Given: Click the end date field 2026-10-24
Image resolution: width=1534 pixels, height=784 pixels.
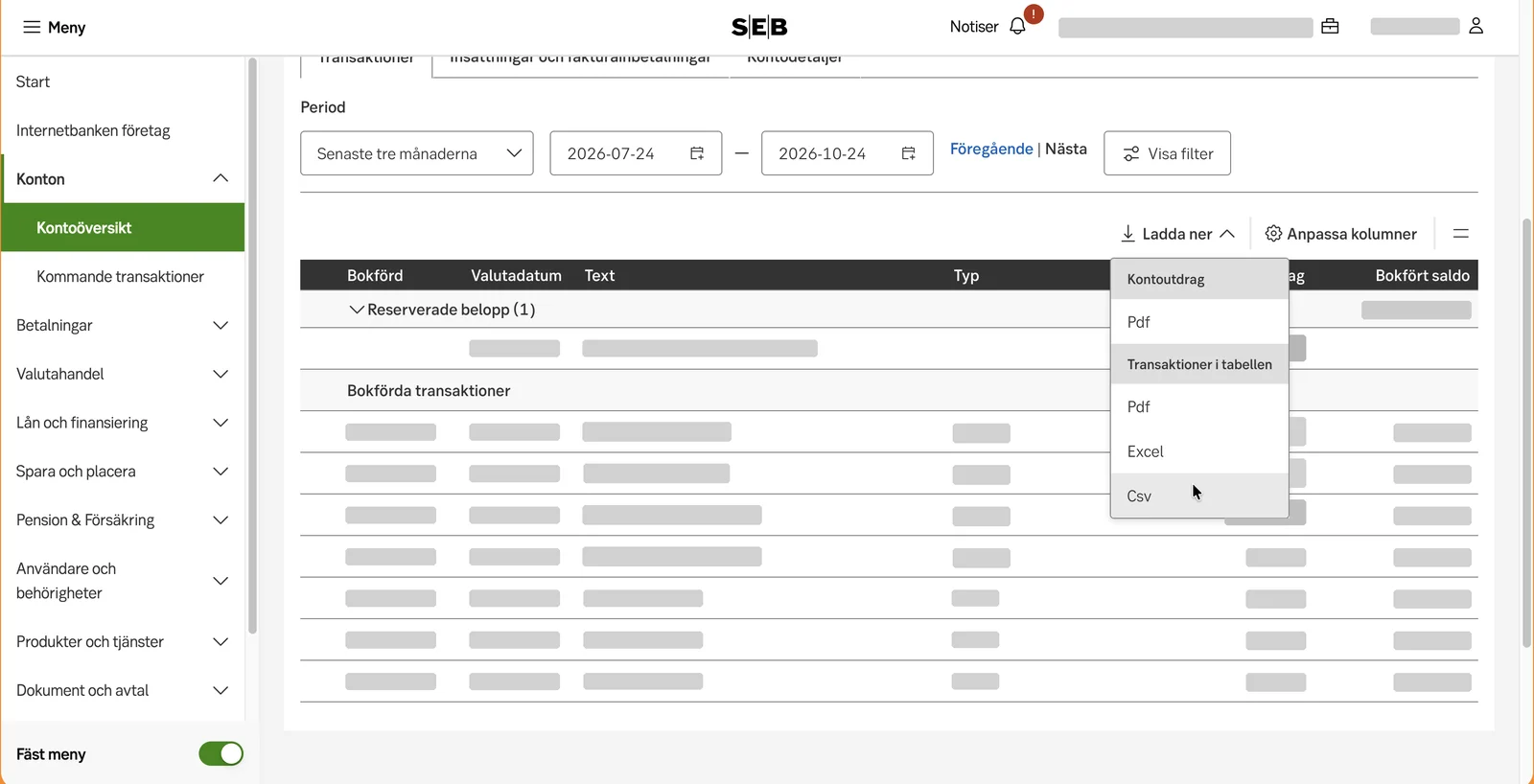Looking at the screenshot, I should pos(848,153).
